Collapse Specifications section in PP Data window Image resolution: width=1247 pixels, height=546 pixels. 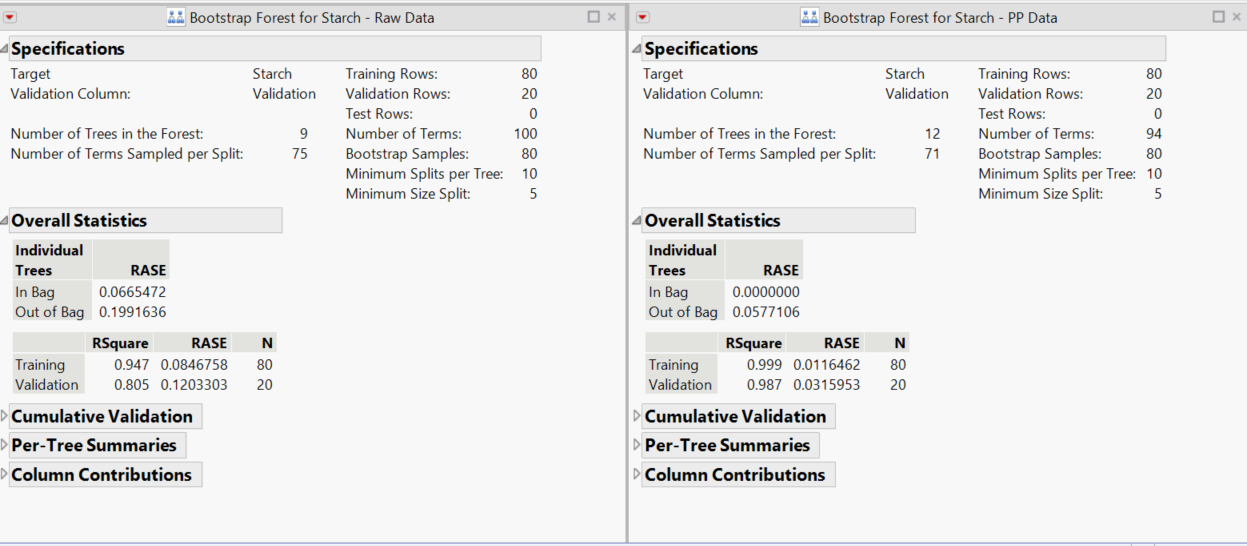pos(637,49)
